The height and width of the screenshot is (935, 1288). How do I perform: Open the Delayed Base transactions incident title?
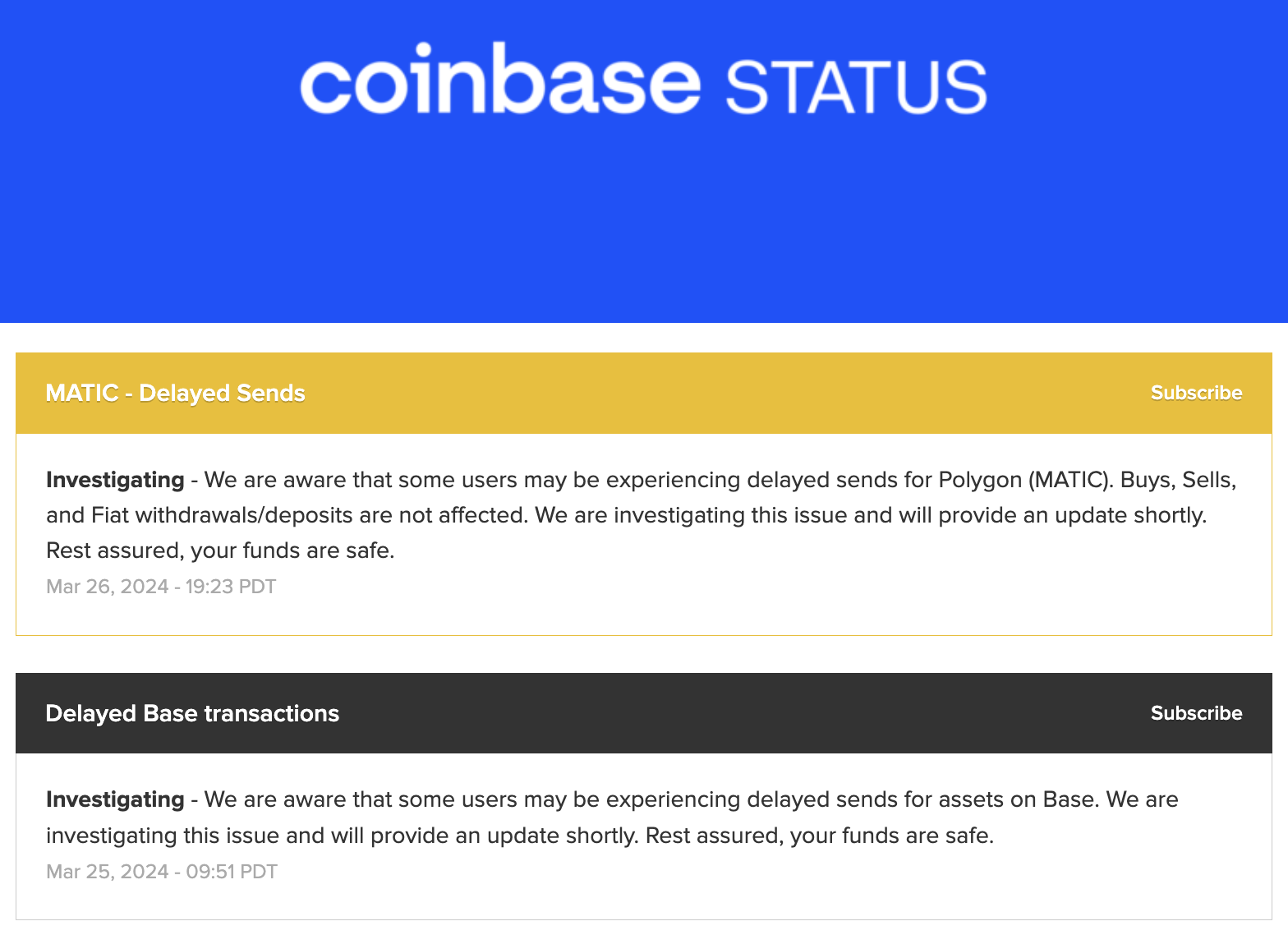191,713
